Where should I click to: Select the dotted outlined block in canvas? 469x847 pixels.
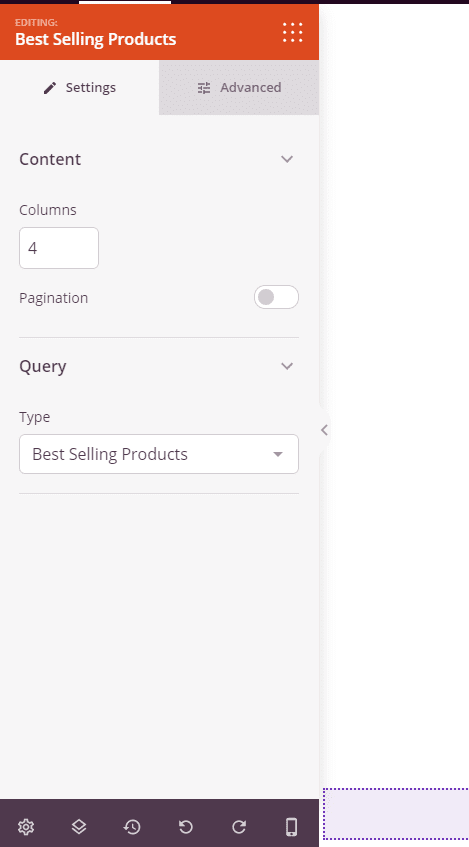coord(396,814)
